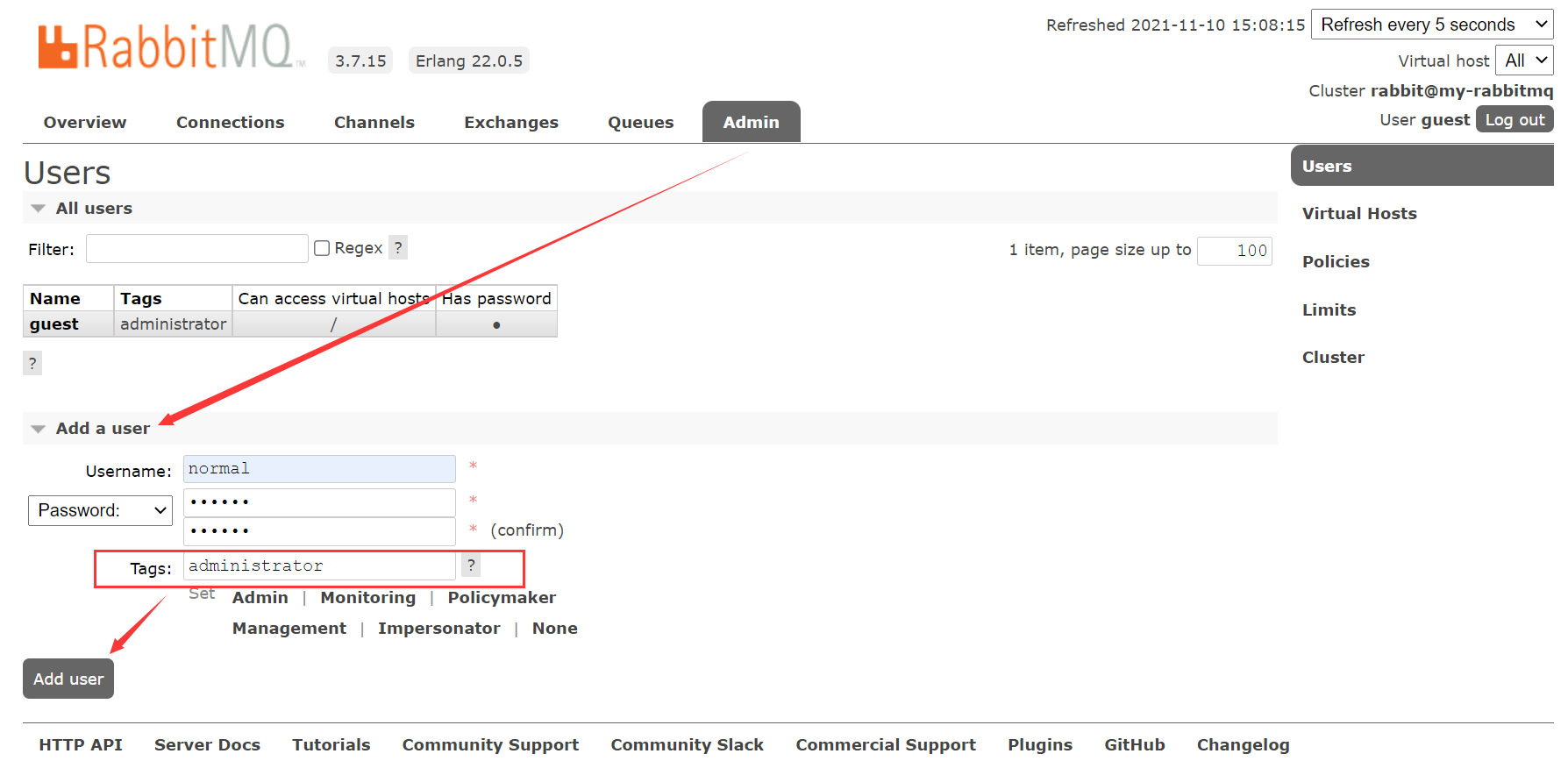1568x768 pixels.
Task: Click the Tags field containing administrator
Action: tap(319, 566)
